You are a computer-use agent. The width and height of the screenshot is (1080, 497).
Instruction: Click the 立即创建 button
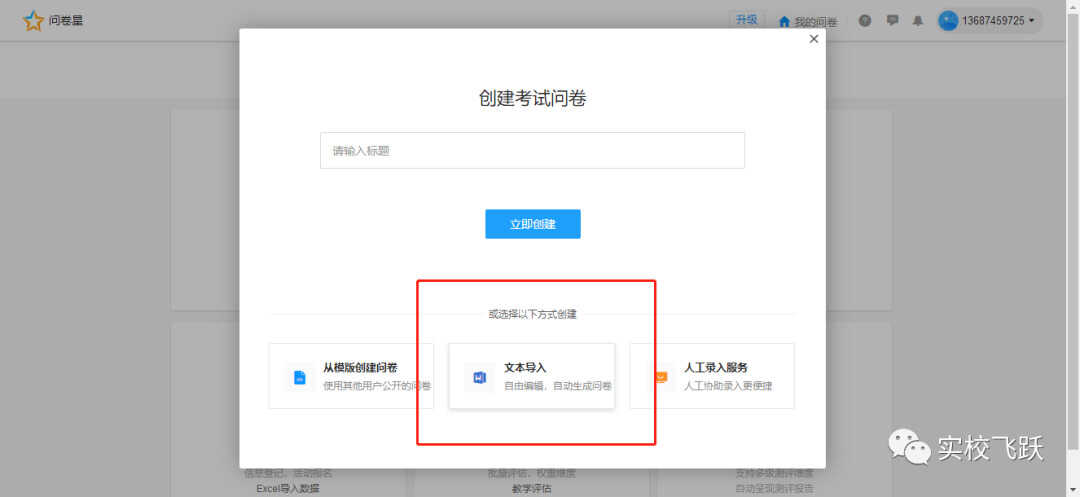pyautogui.click(x=532, y=224)
